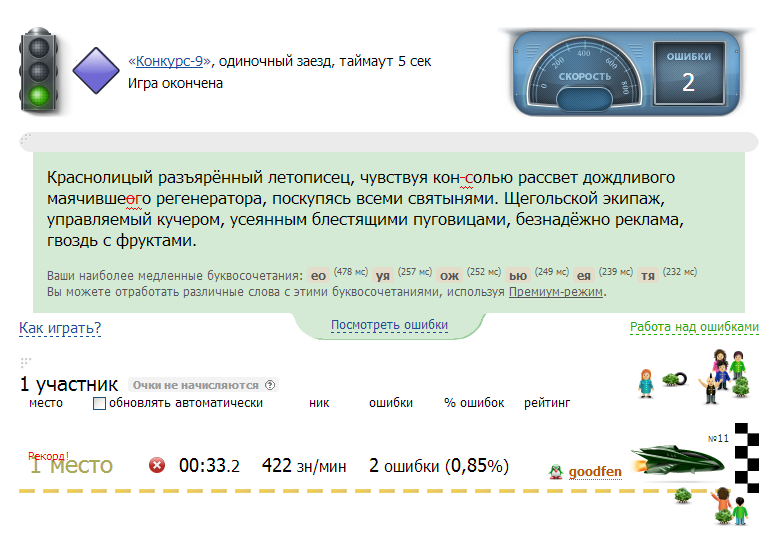This screenshot has width=765, height=535.
Task: Click the speed value '422 зн/мин'
Action: coord(304,466)
